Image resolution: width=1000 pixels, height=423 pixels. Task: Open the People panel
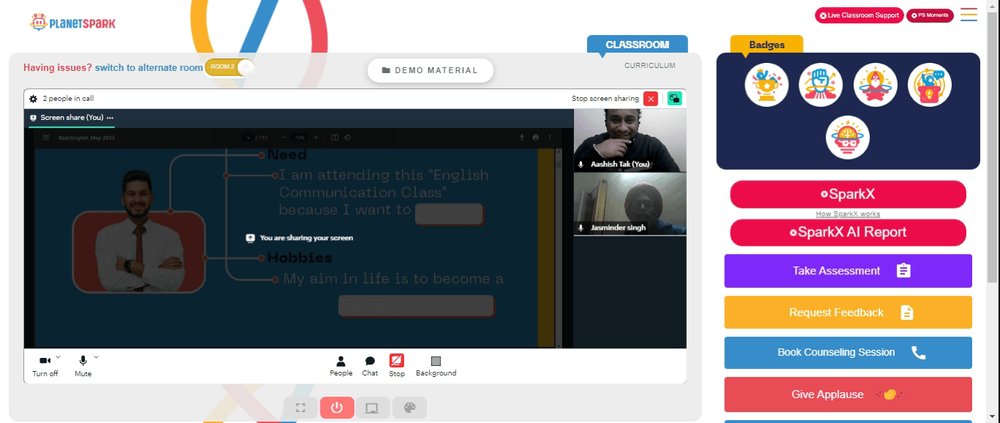(341, 366)
